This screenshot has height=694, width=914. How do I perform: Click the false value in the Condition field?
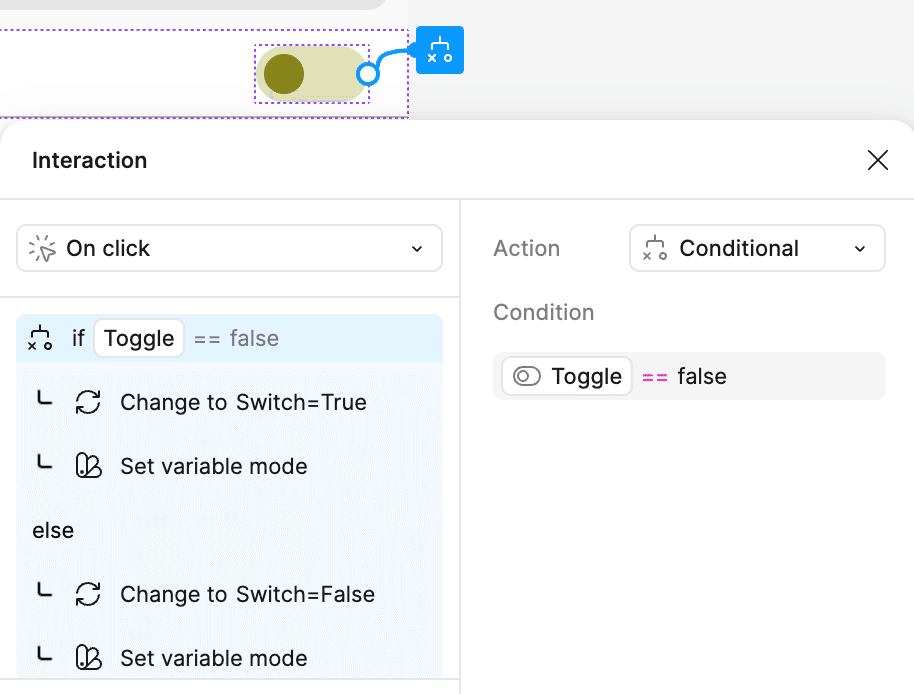[x=702, y=376]
